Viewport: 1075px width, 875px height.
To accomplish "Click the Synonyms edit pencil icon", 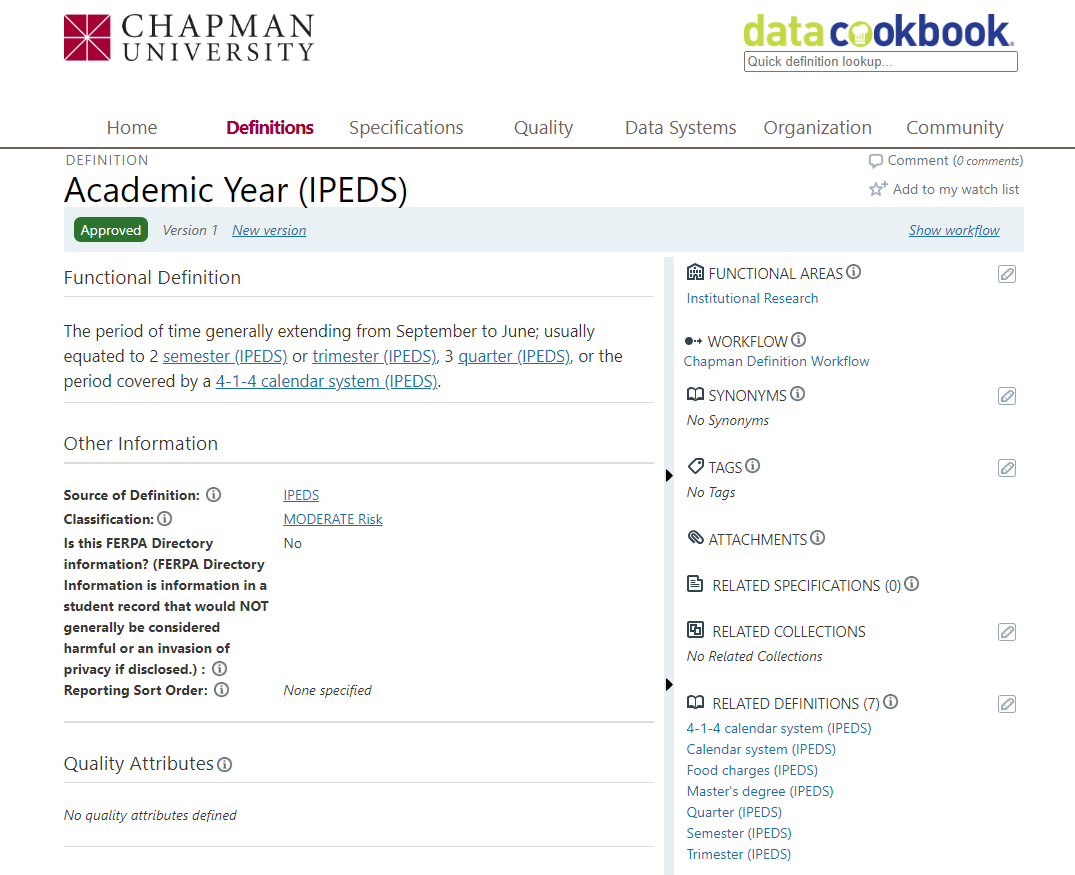I will tap(1007, 396).
